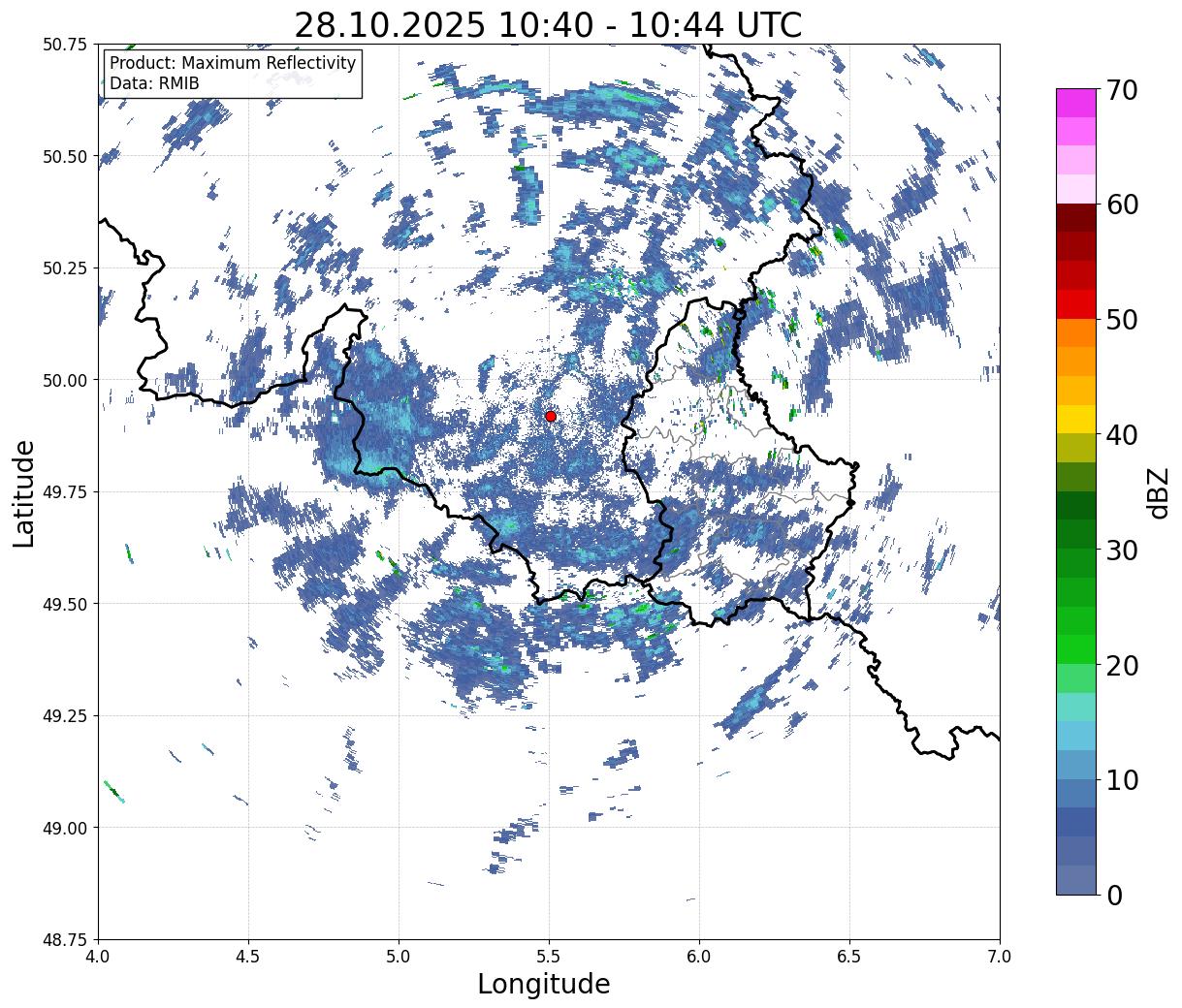The height and width of the screenshot is (1008, 1182).
Task: Pick the magenta top colorbar segment
Action: coord(1076,103)
